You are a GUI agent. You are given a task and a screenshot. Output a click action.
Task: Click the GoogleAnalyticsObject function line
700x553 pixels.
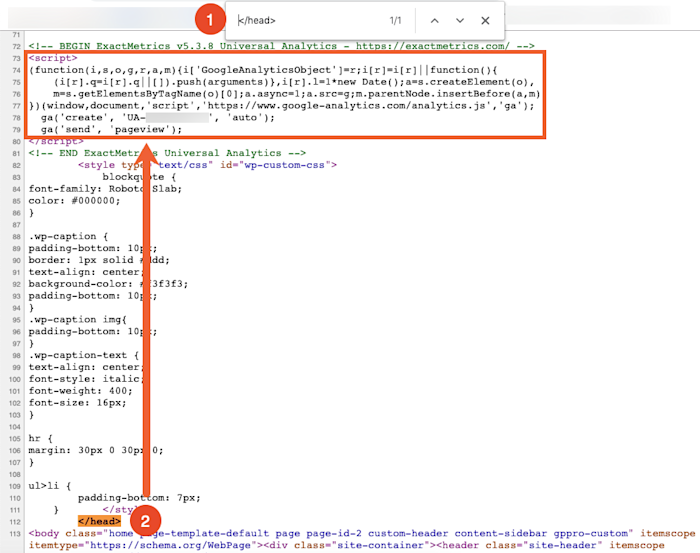pos(263,70)
